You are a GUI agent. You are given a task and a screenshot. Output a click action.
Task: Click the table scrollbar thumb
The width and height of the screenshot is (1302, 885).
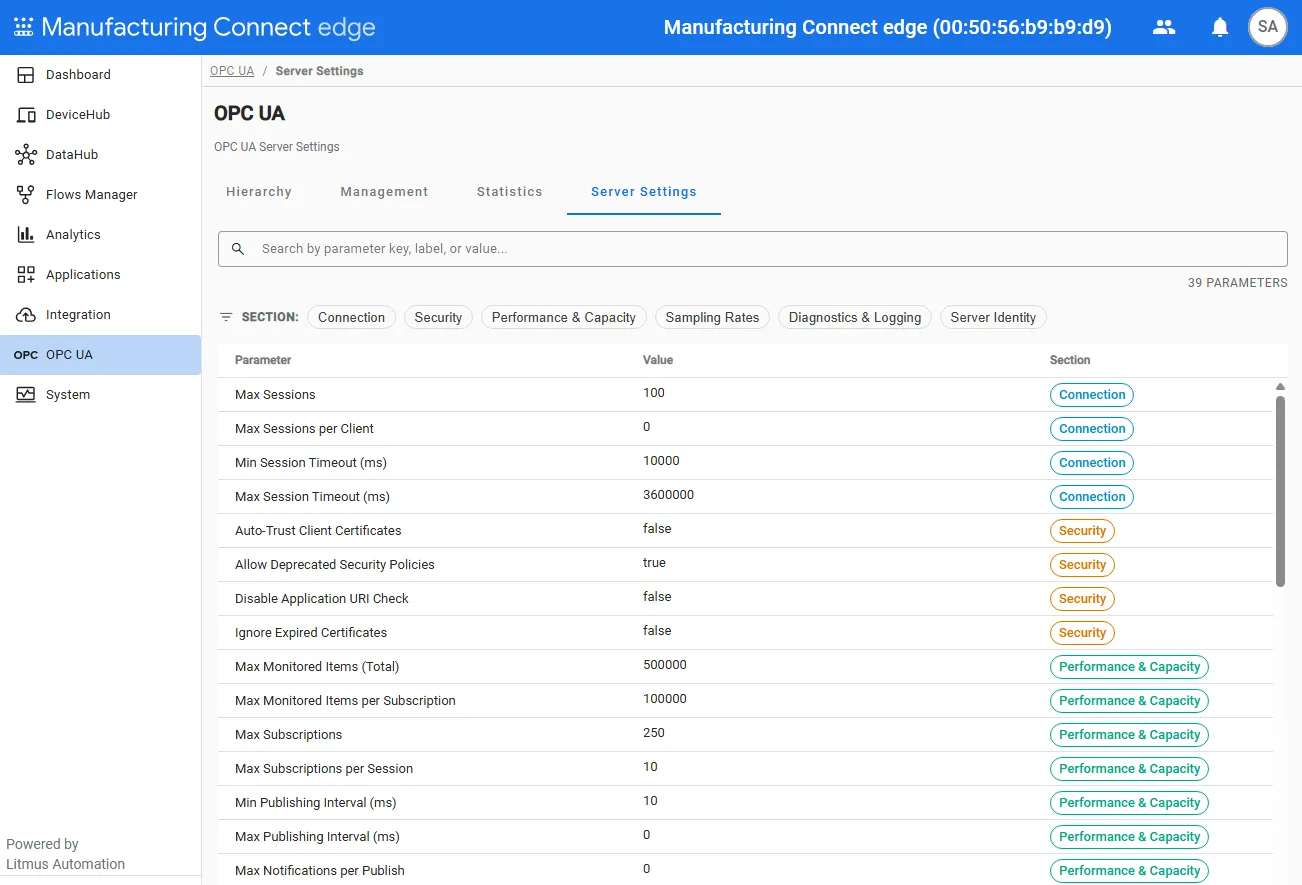point(1280,491)
